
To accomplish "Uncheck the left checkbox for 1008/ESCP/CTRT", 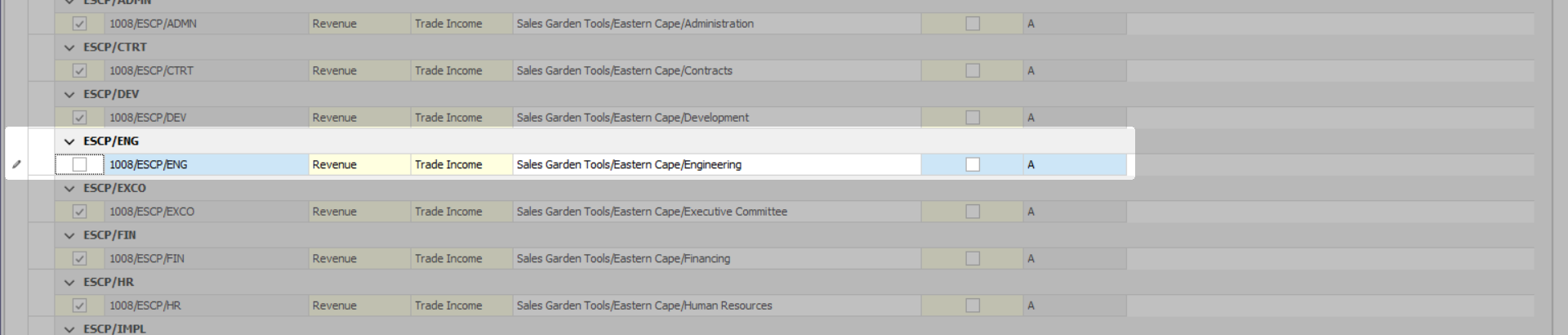I will [79, 70].
